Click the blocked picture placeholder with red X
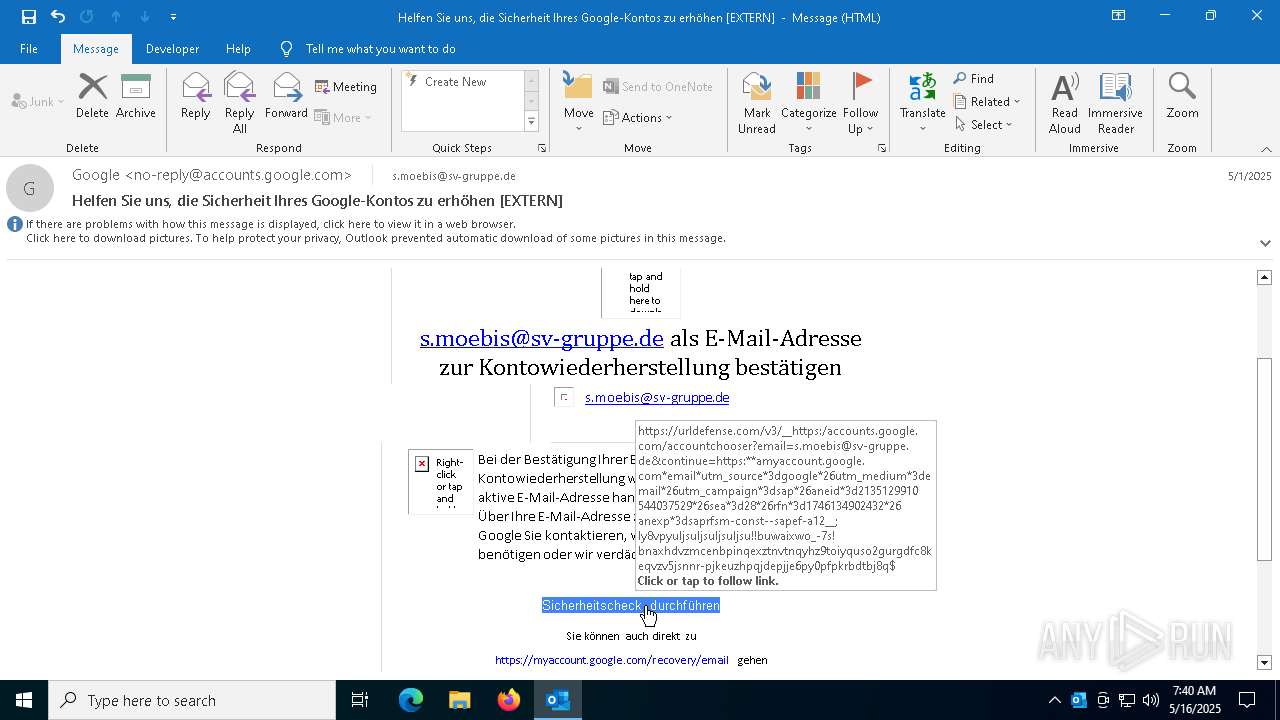 coord(441,481)
